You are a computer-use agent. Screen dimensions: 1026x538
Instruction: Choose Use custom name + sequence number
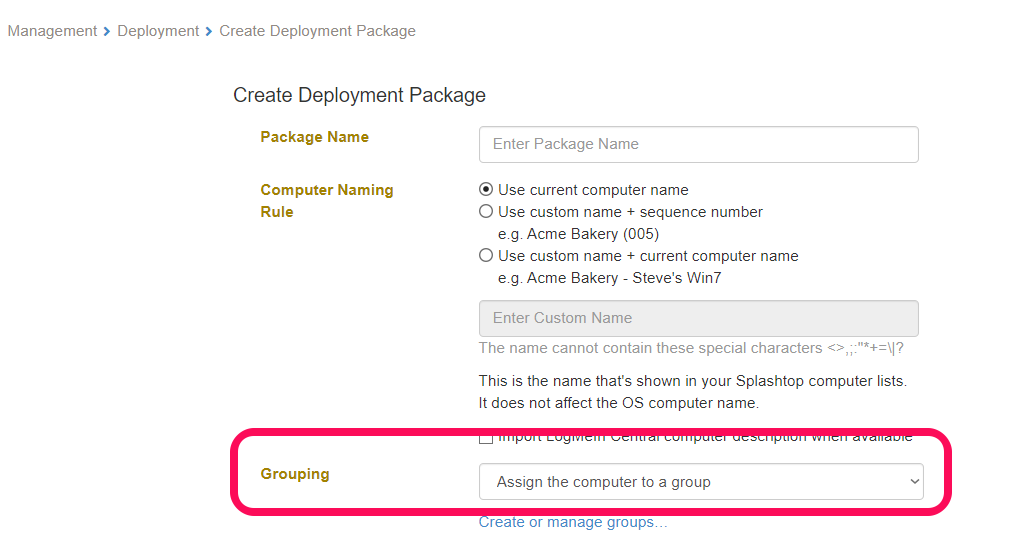486,212
